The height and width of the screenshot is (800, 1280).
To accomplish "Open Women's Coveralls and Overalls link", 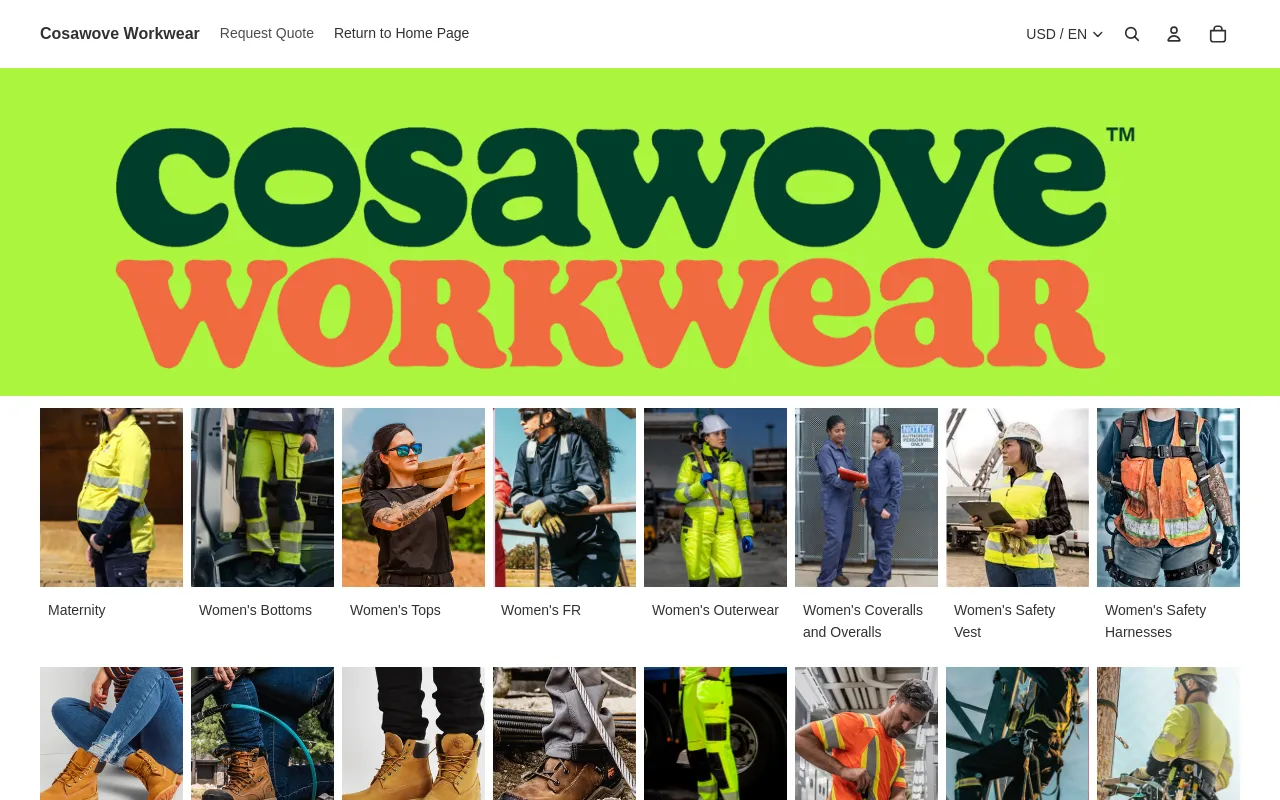I will (863, 621).
